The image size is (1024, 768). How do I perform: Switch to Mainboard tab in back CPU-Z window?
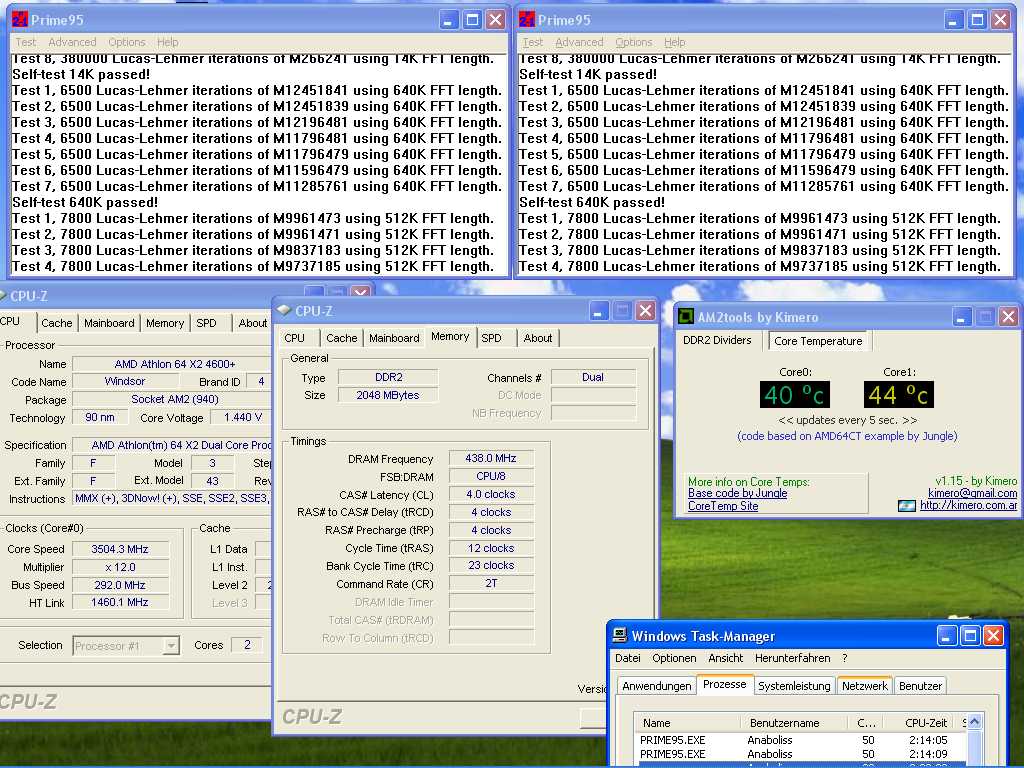109,323
